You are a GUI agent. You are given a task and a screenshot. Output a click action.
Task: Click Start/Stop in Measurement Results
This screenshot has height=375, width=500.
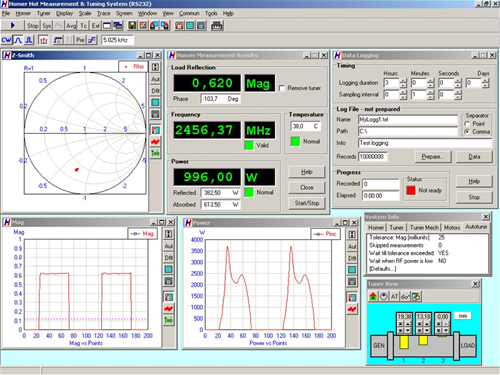click(307, 203)
